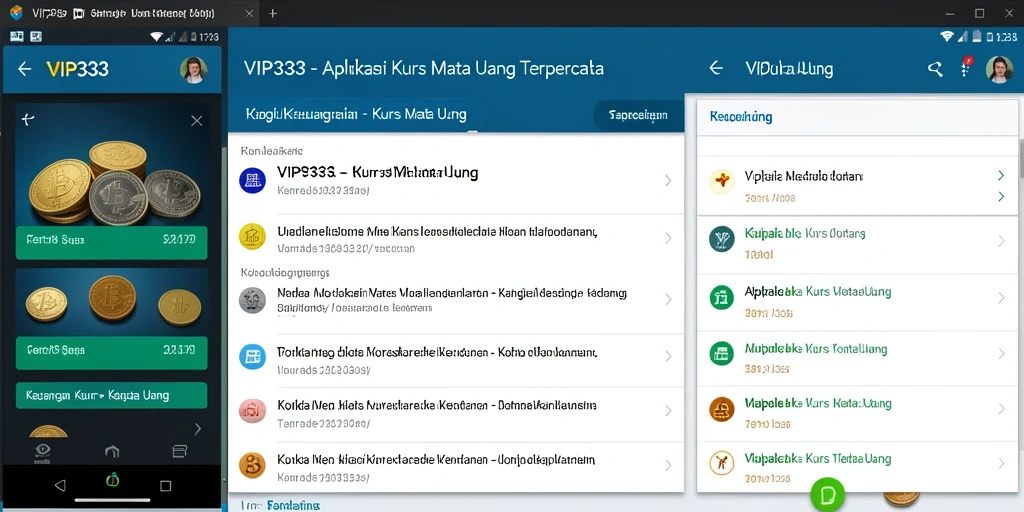The width and height of the screenshot is (1024, 512).
Task: Open the blue icon of the VIP333 Kurs row
Action: click(252, 180)
